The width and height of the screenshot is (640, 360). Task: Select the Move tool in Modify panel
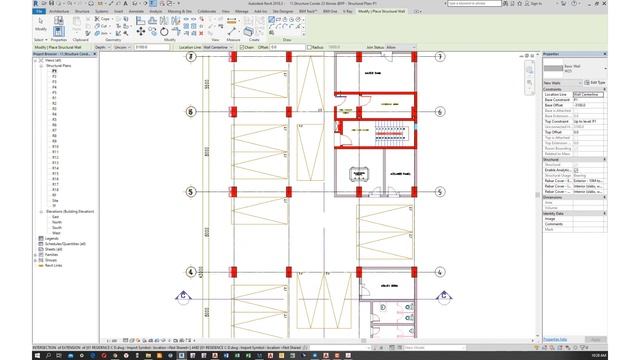click(x=141, y=31)
